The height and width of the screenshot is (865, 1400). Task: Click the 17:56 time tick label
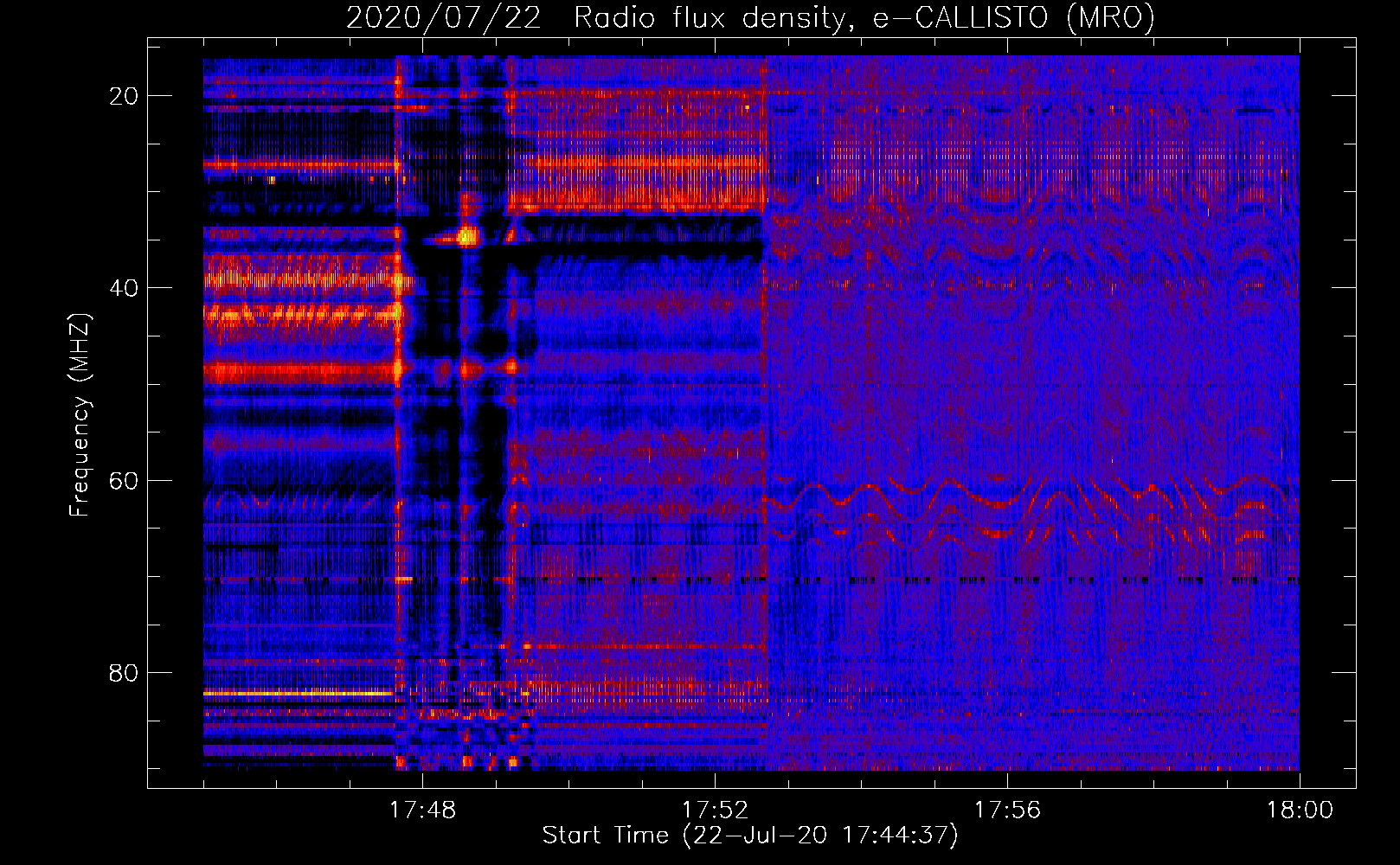1007,811
